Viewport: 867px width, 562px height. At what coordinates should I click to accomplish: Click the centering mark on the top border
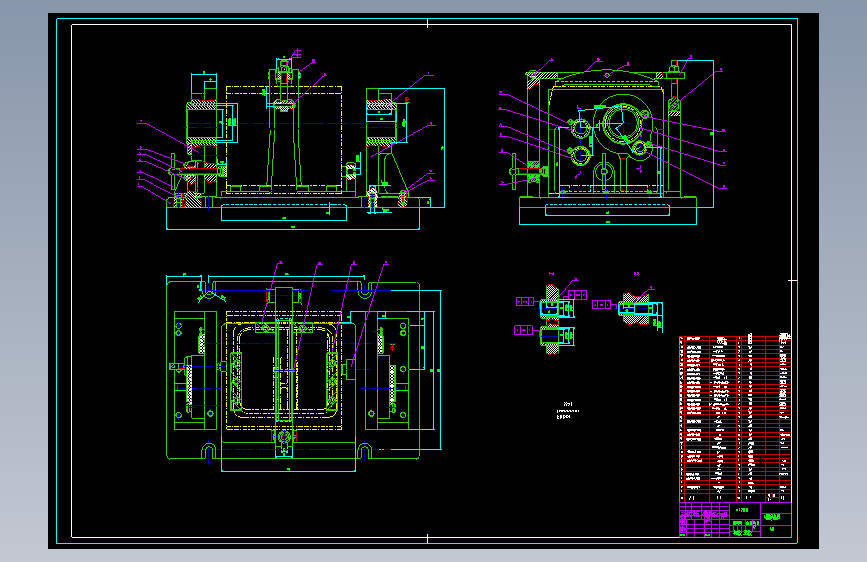click(427, 23)
